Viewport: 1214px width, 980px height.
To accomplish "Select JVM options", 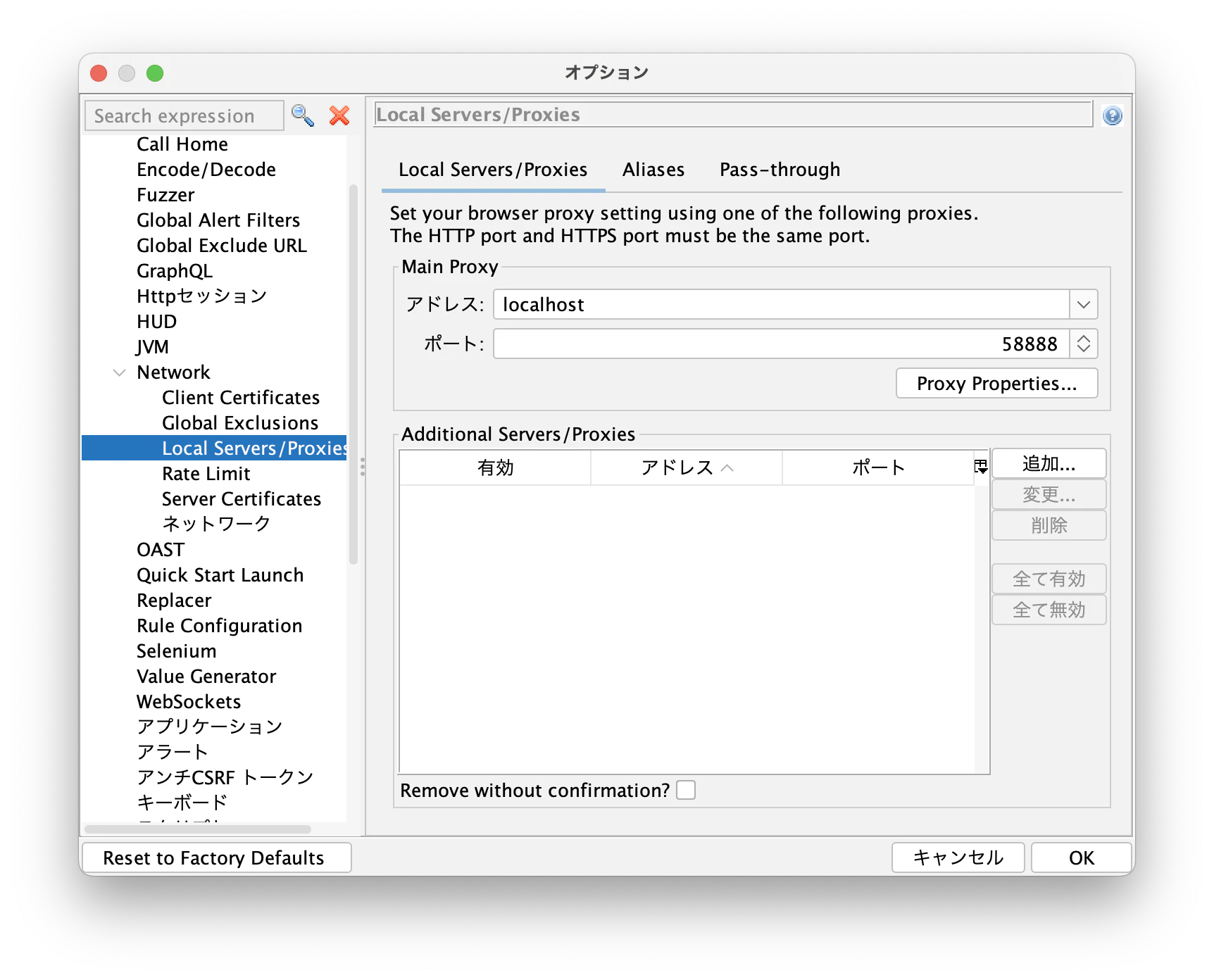I will click(153, 347).
